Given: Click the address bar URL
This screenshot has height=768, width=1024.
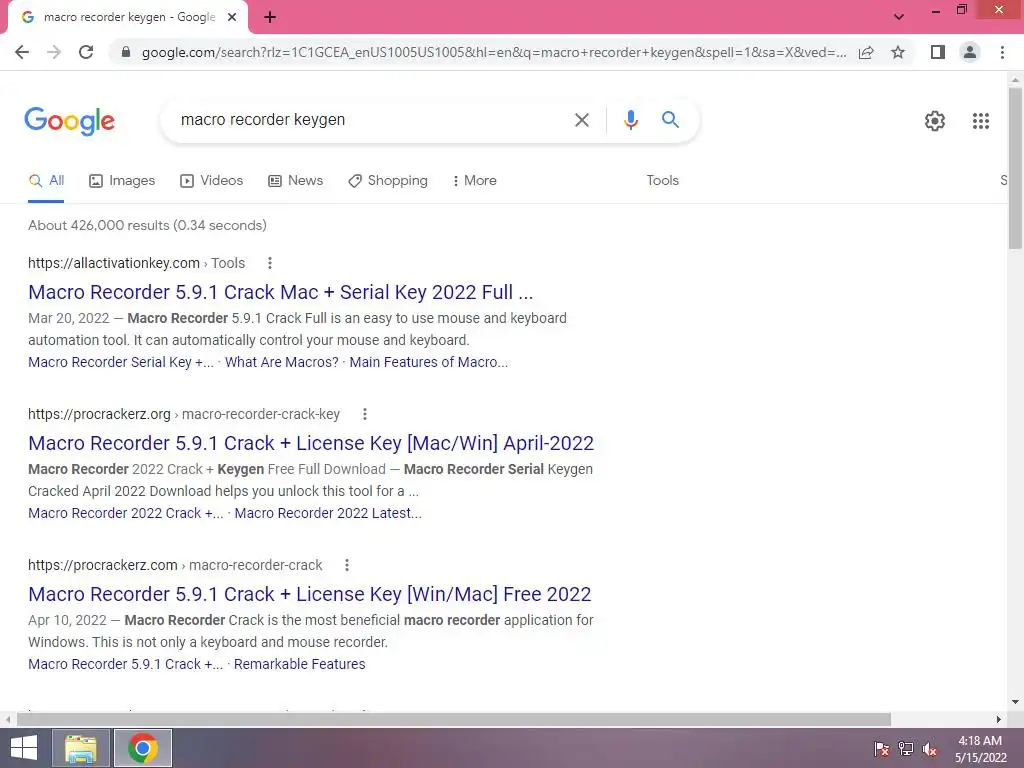Looking at the screenshot, I should pyautogui.click(x=493, y=52).
